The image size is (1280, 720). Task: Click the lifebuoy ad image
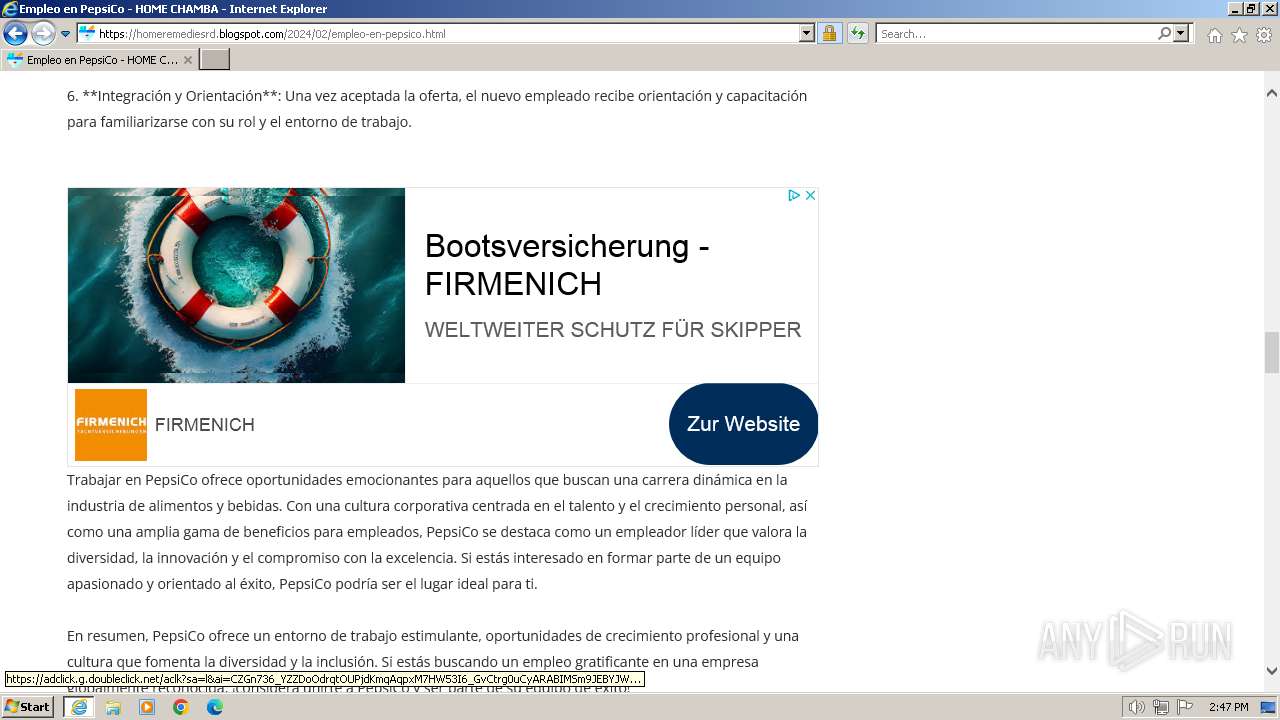236,285
